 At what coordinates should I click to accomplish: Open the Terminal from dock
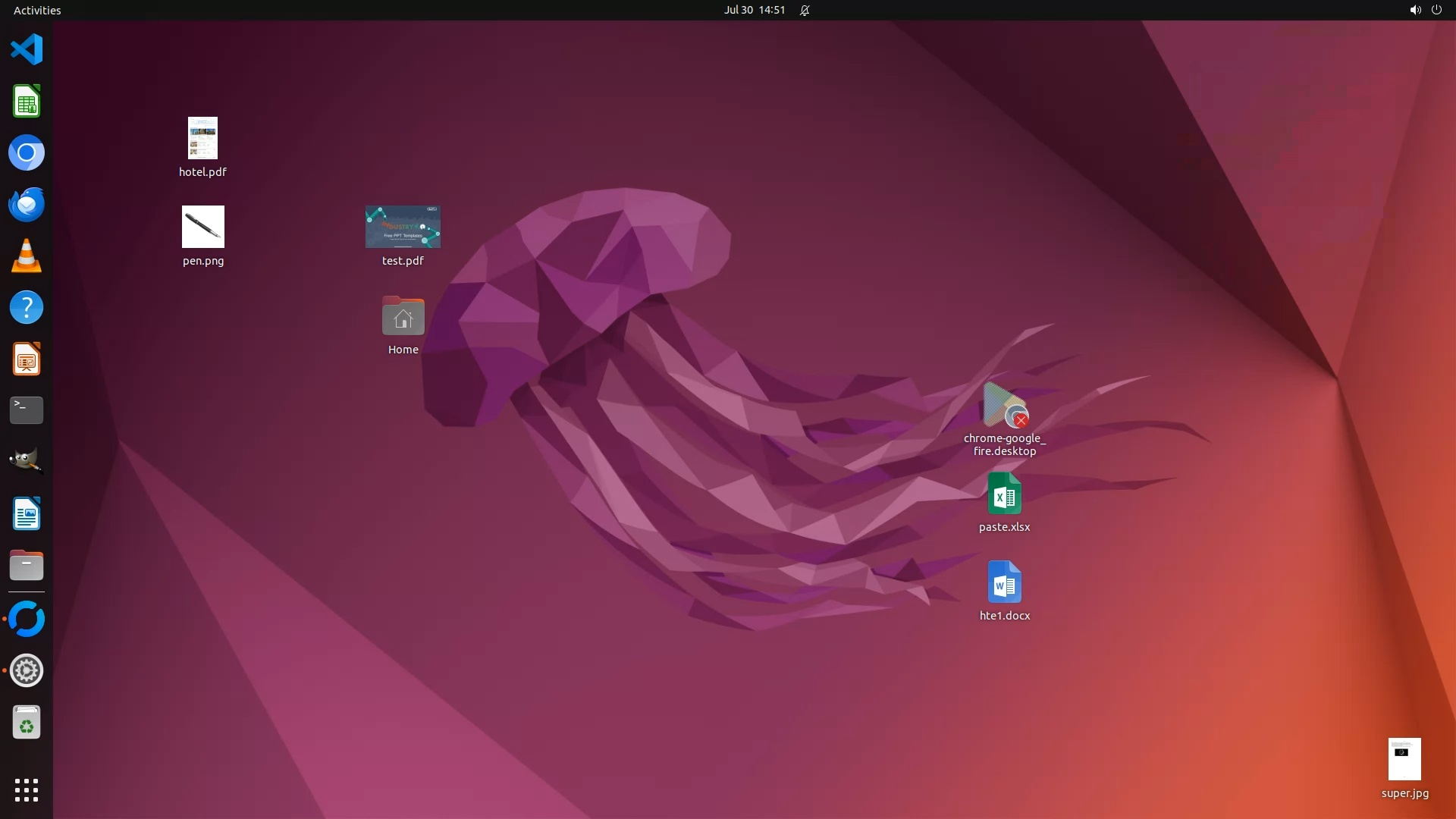[x=27, y=410]
